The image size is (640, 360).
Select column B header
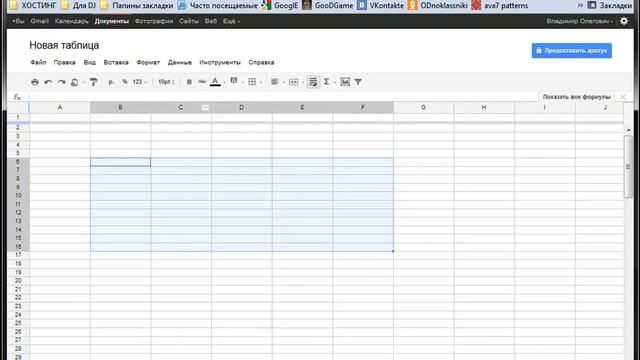(120, 107)
